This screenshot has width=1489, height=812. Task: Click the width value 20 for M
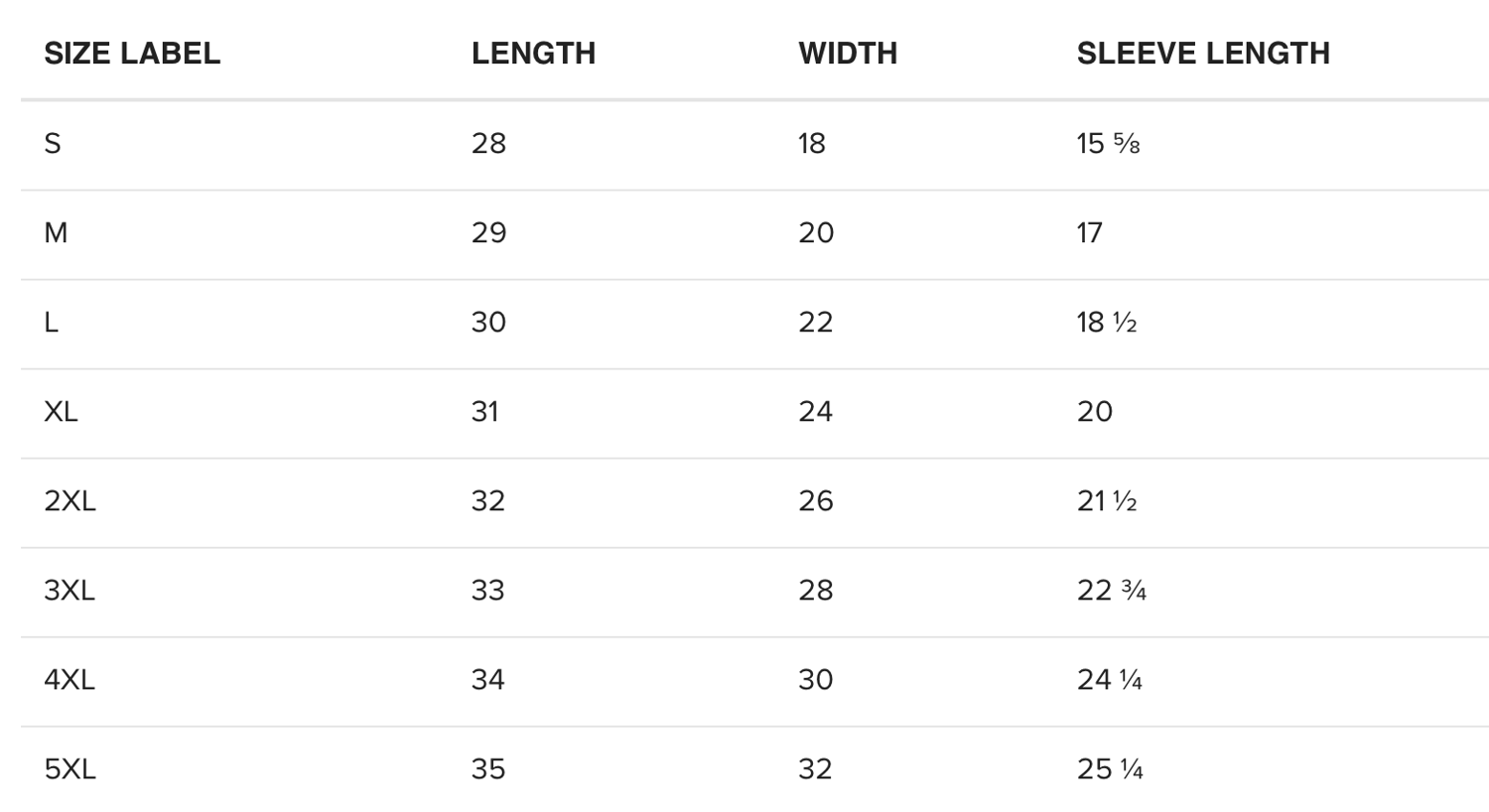tap(816, 232)
